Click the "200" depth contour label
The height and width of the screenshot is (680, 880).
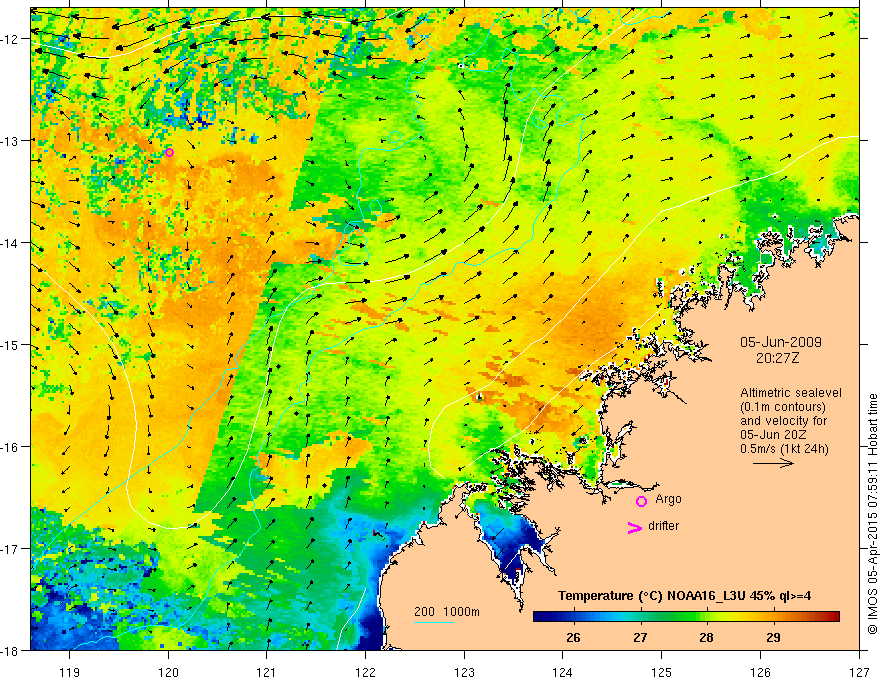click(425, 612)
